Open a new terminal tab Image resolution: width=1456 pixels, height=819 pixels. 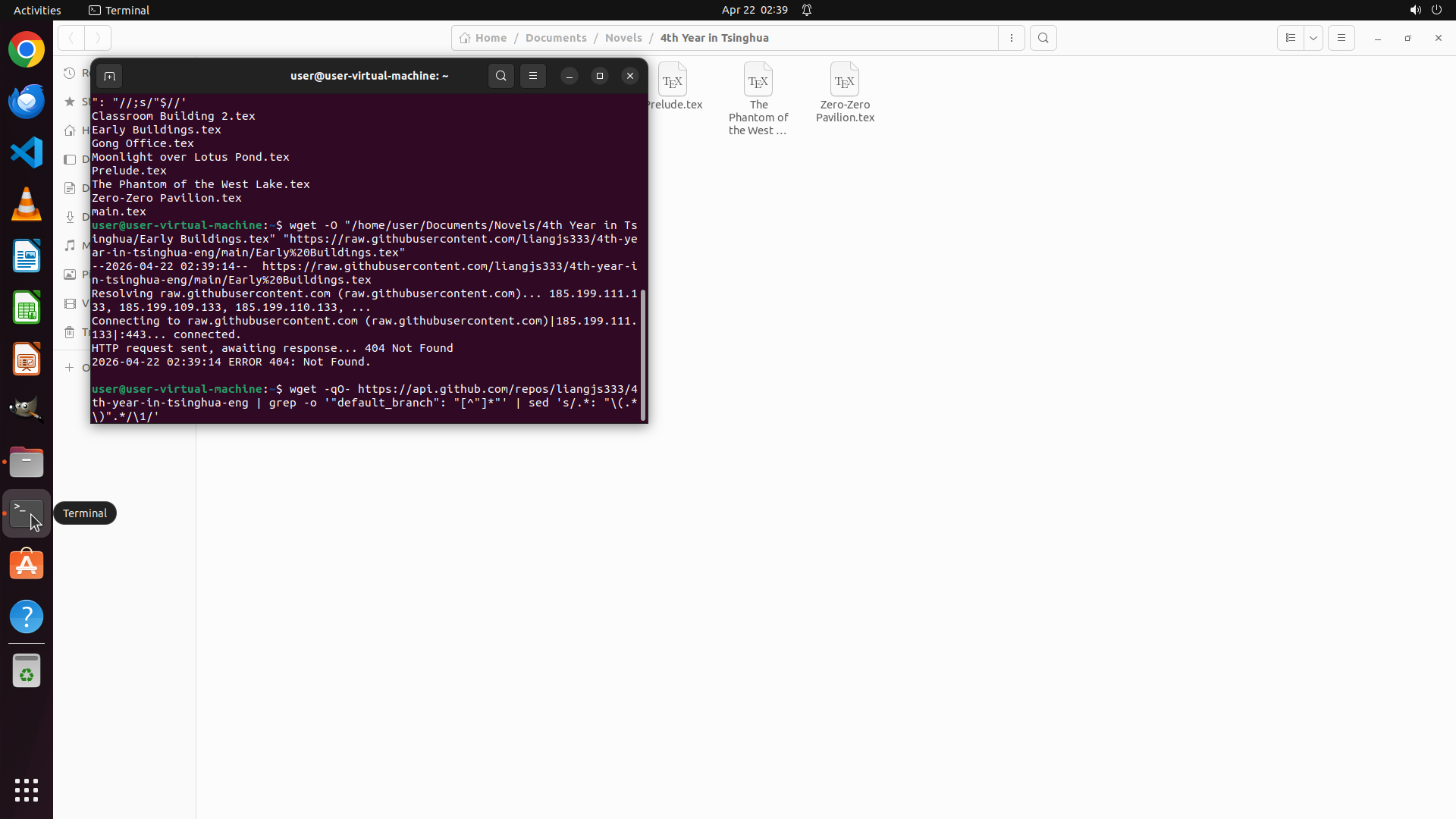coord(109,76)
